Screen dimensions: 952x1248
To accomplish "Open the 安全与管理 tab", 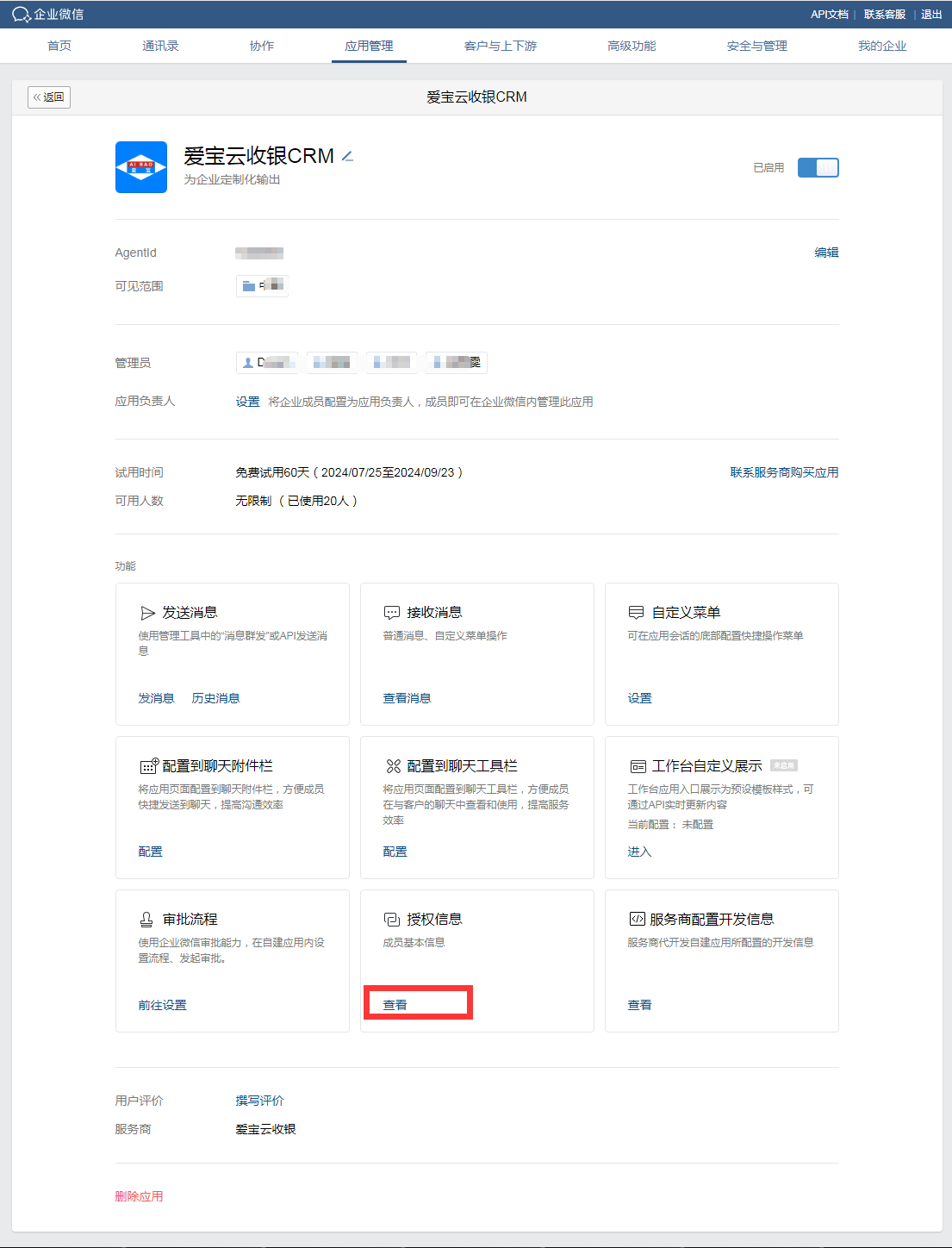I will 757,46.
